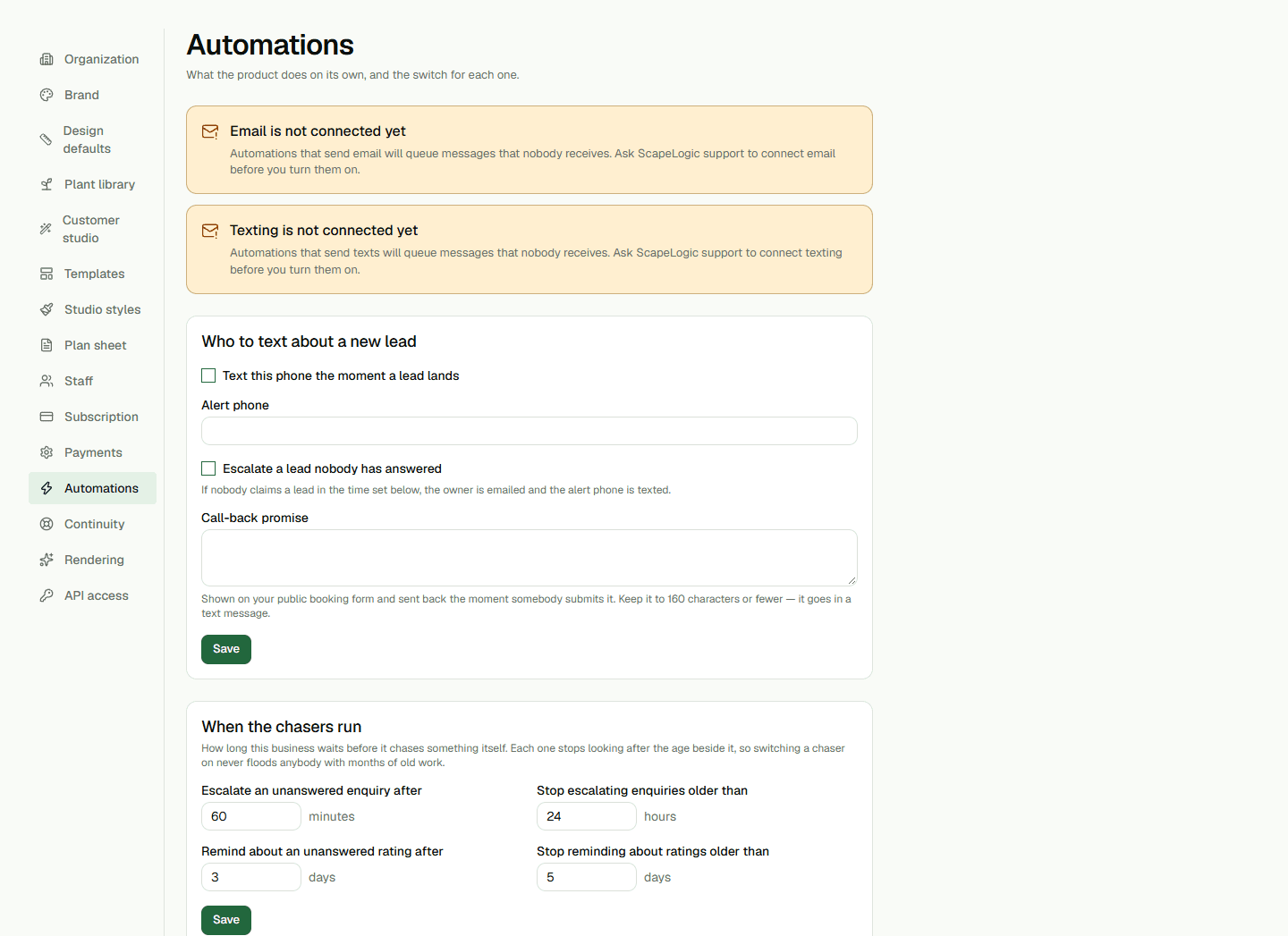The width and height of the screenshot is (1288, 936).
Task: Click the 'Who to text about a new lead' heading
Action: coord(309,342)
